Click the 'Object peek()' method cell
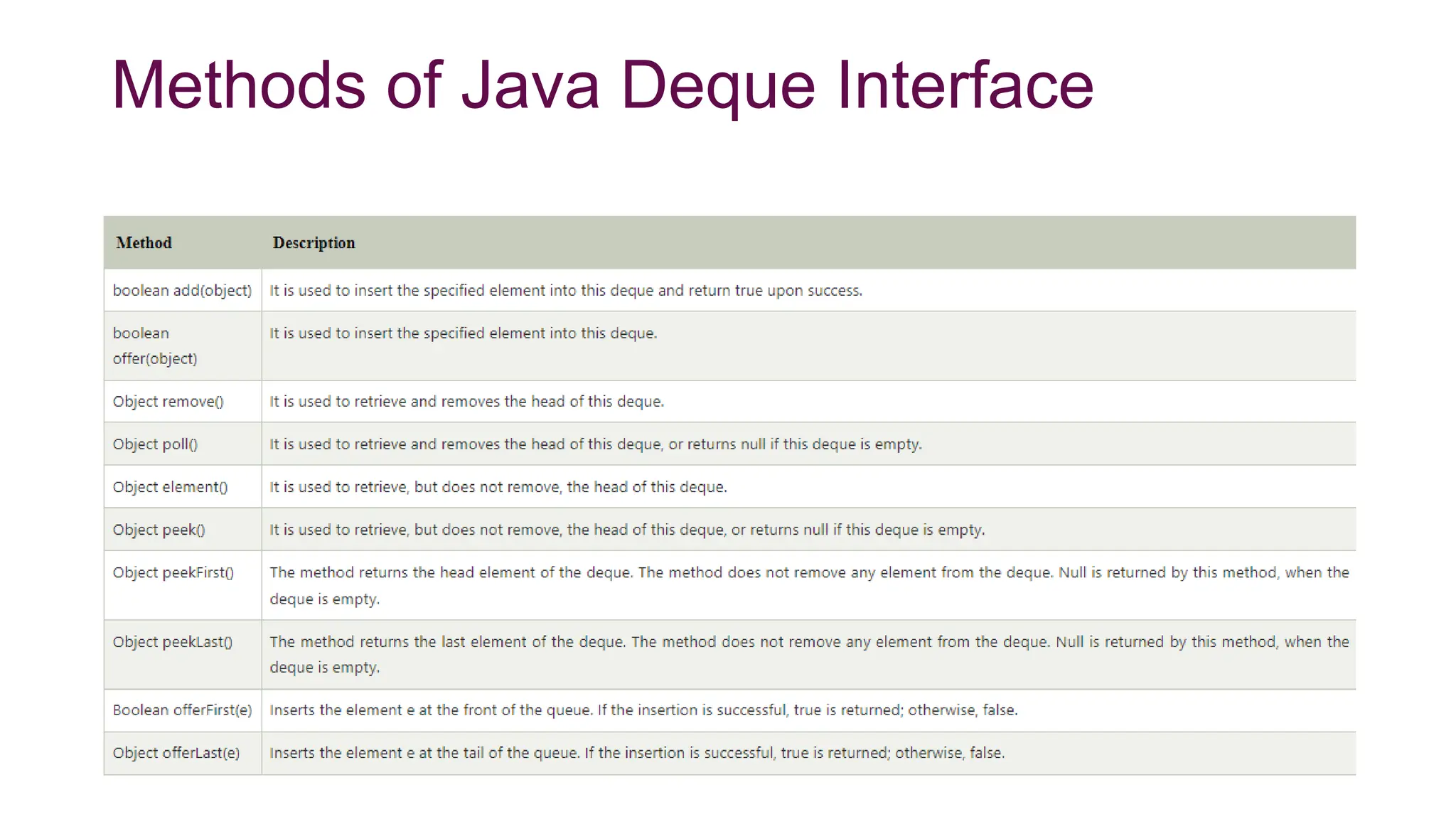Image resolution: width=1456 pixels, height=819 pixels. point(183,530)
